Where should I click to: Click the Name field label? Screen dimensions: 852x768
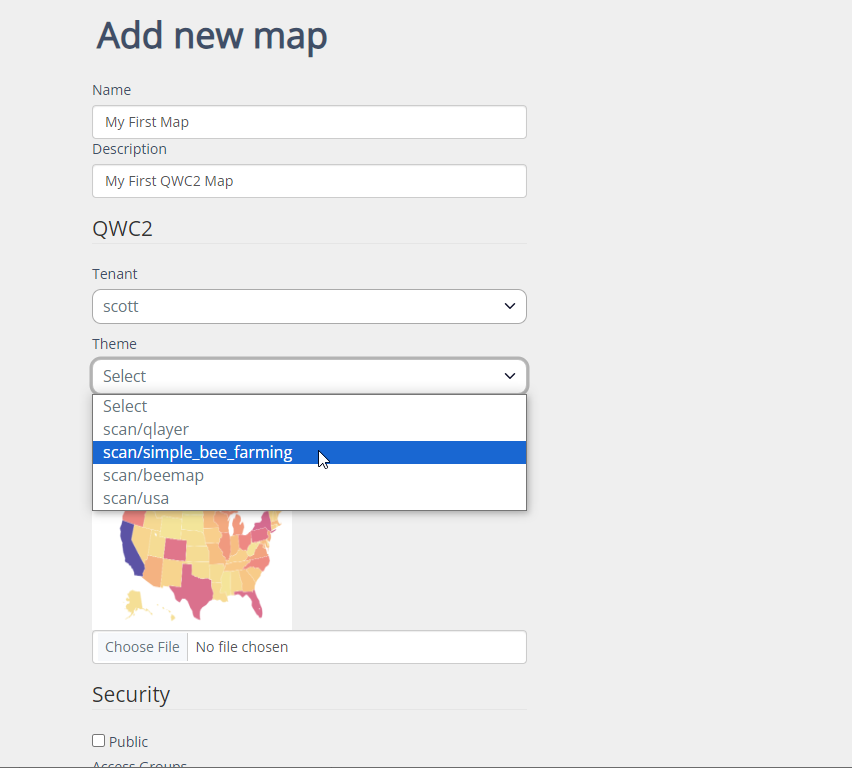pyautogui.click(x=111, y=90)
